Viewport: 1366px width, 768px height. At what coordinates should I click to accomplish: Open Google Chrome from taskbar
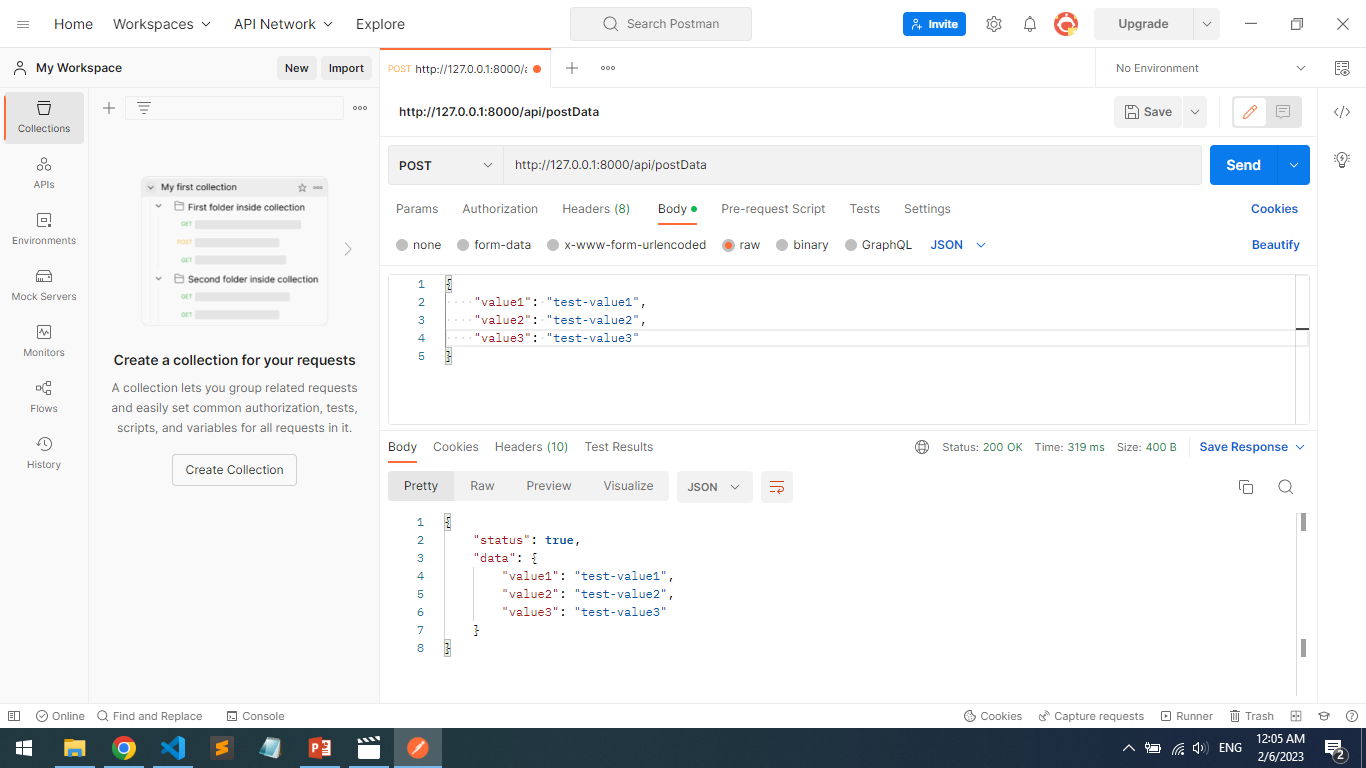coord(124,748)
